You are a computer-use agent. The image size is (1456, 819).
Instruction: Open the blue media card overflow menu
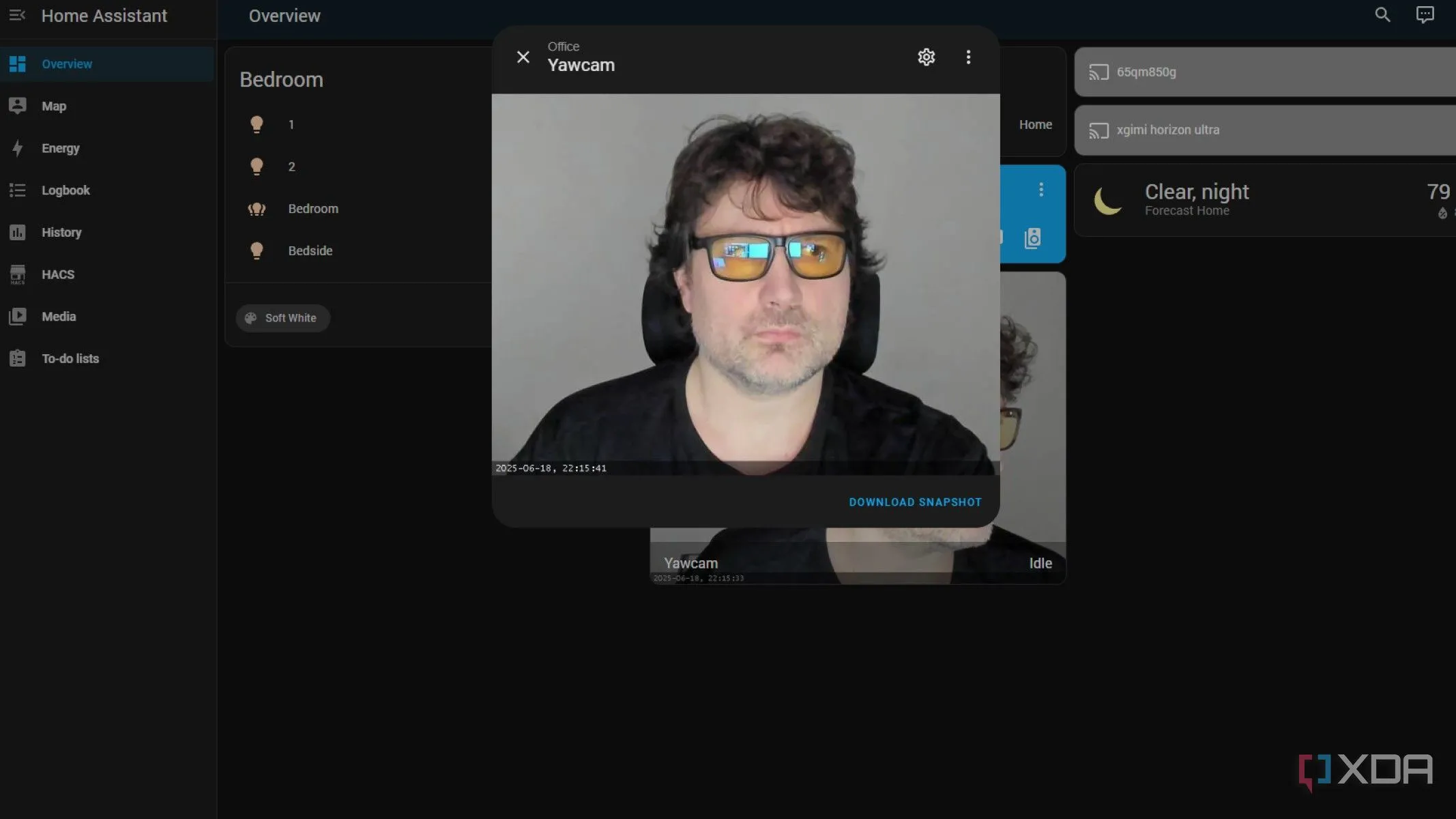click(1040, 189)
